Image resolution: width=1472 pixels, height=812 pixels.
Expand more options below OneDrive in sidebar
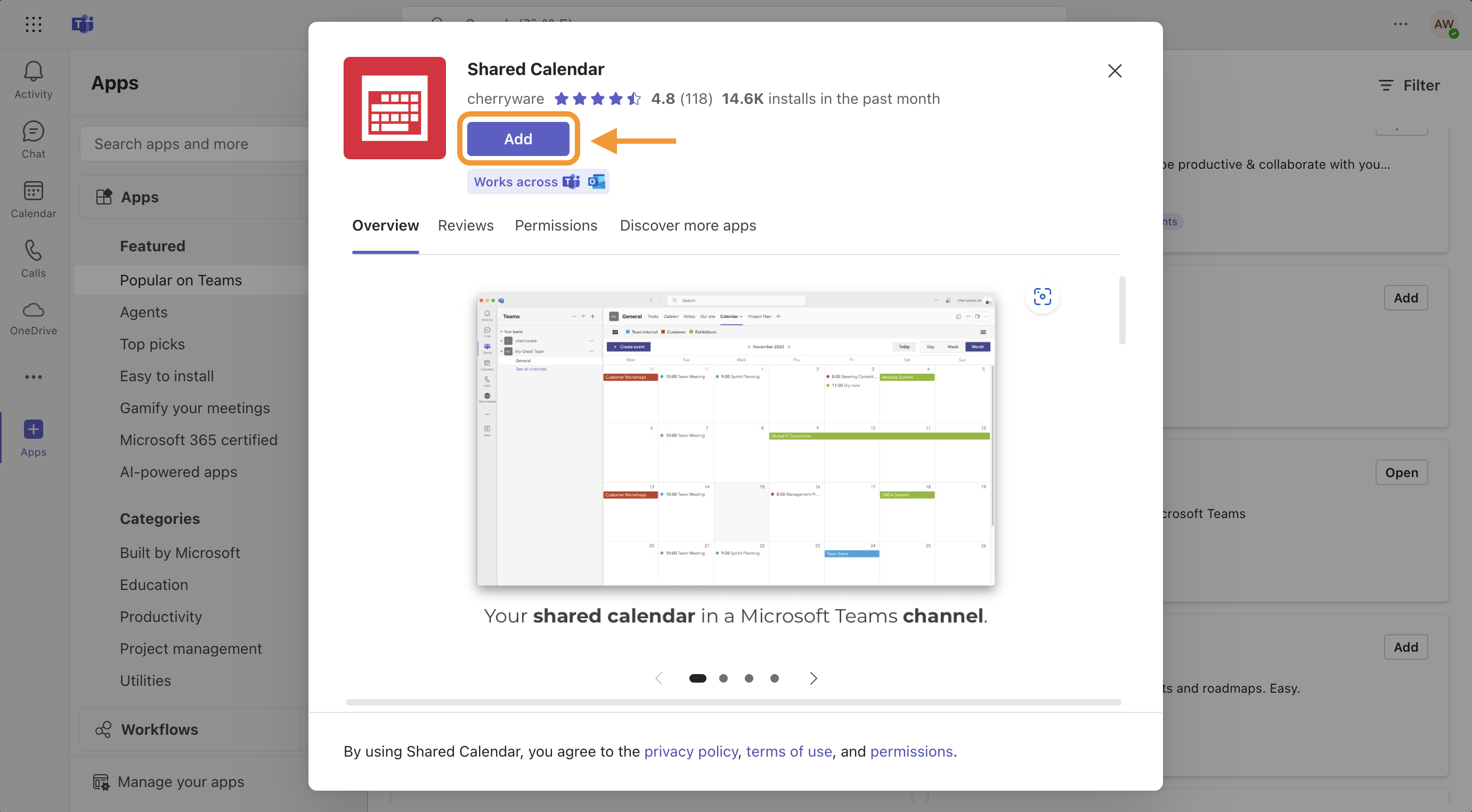[32, 376]
